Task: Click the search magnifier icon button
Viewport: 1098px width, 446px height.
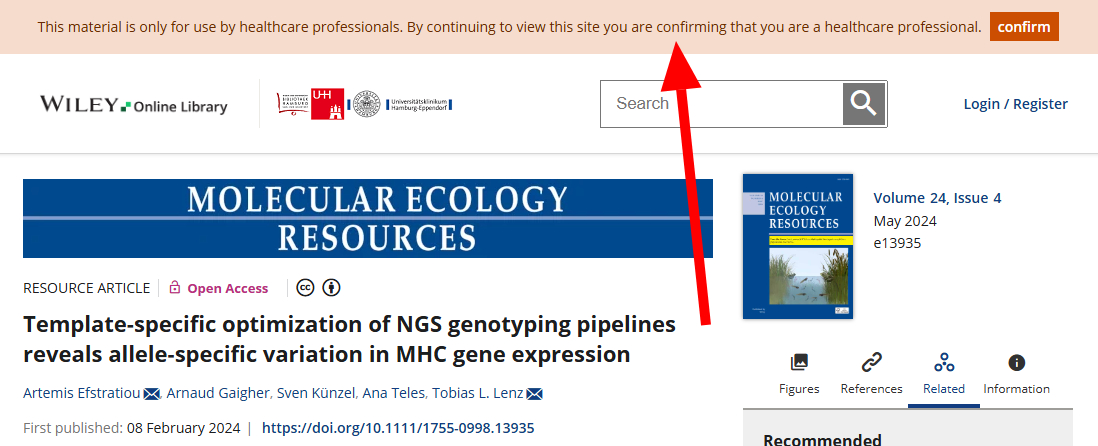Action: (864, 104)
